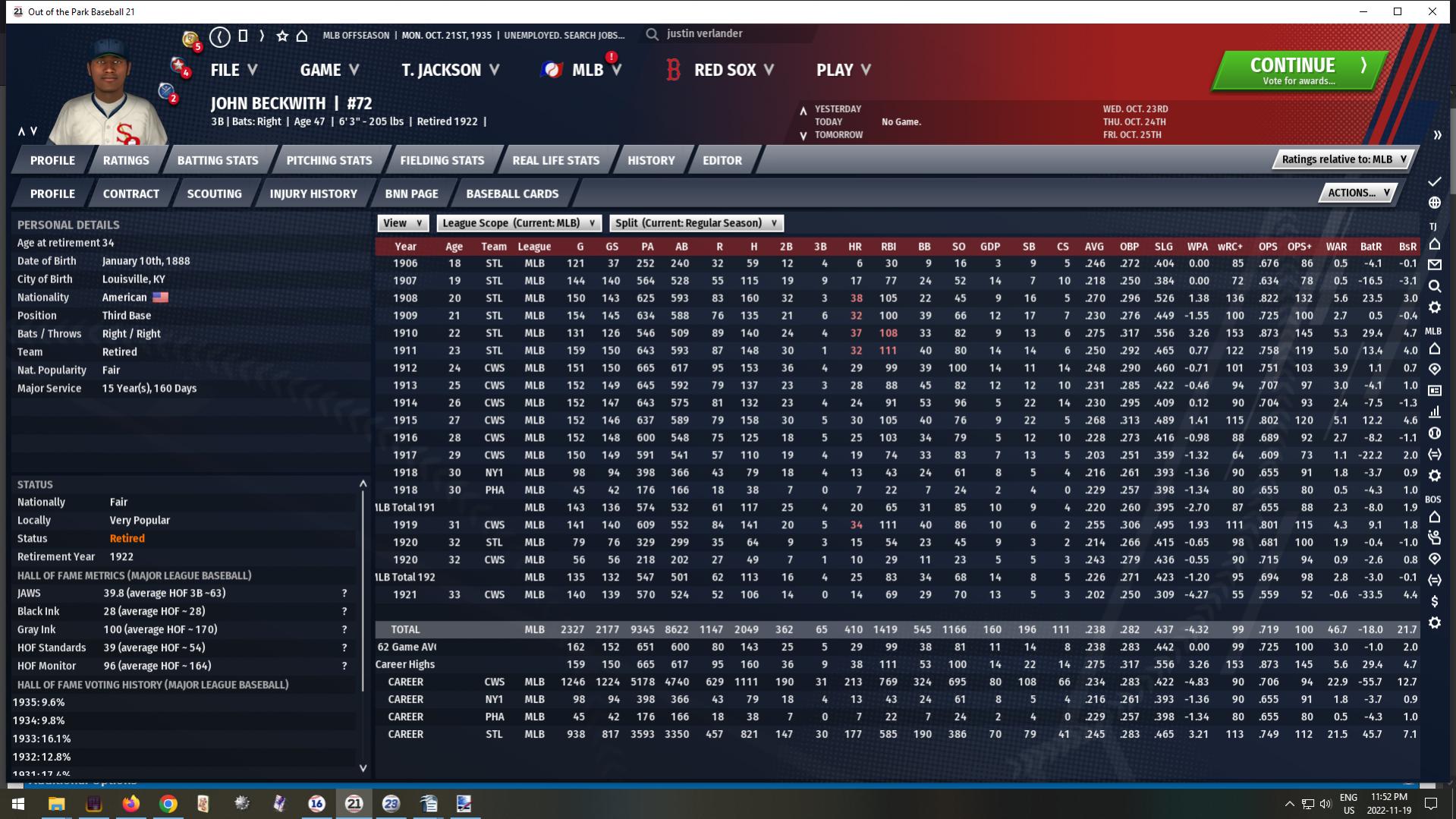Switch to OOTP 16 in the taskbar
The image size is (1456, 819).
coord(316,803)
